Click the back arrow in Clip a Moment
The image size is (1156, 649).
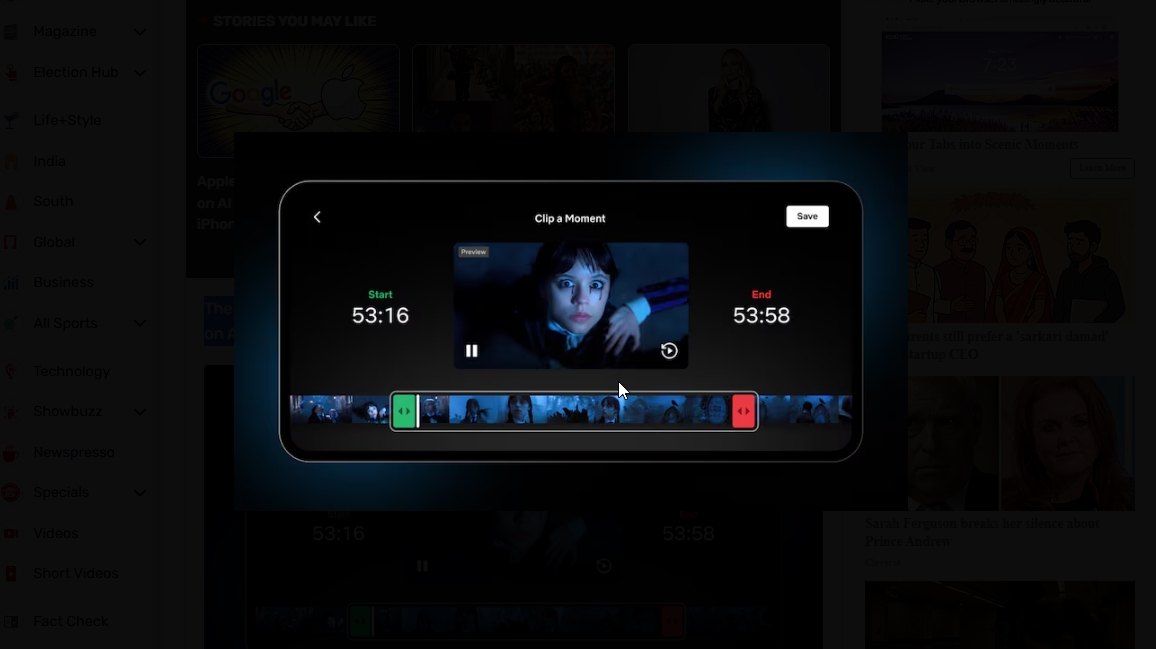tap(317, 217)
